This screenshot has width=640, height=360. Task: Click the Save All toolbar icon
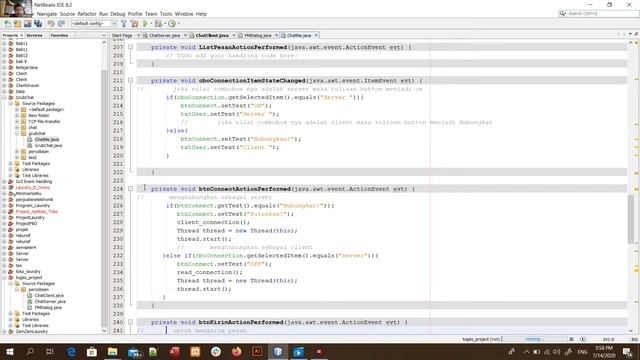38,24
